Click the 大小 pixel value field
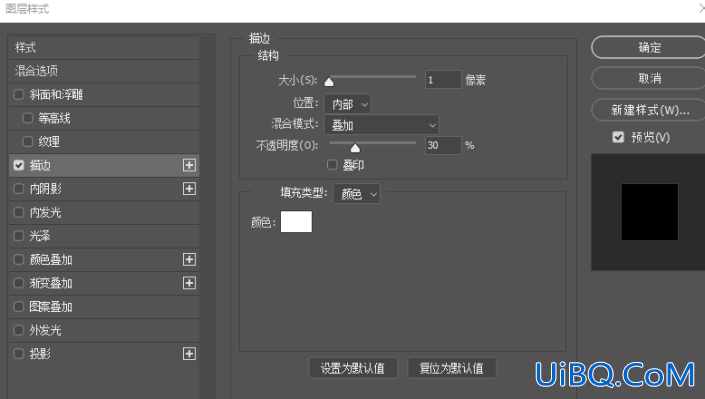This screenshot has width=705, height=399. click(x=443, y=80)
